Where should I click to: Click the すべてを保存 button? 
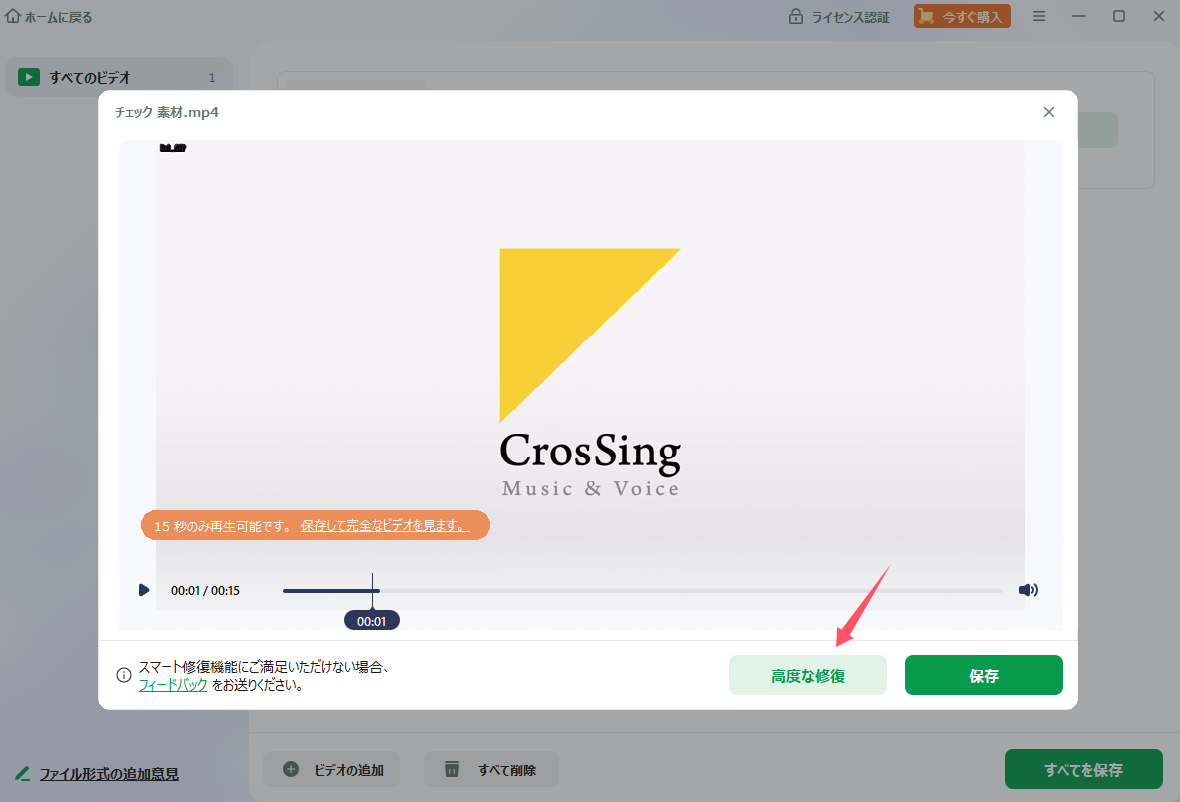tap(1083, 769)
